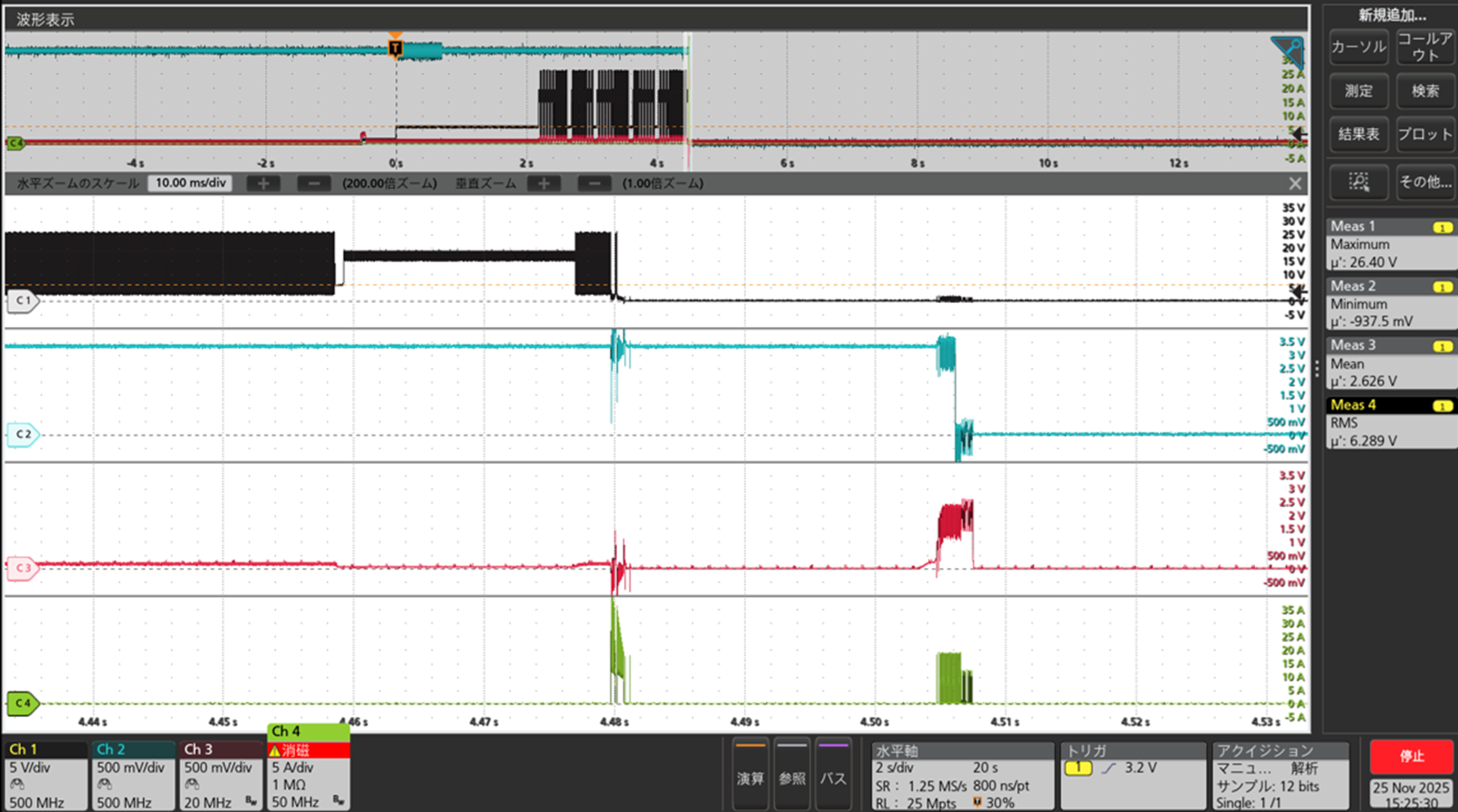
Task: Open the 測定 measurement button
Action: click(x=1359, y=90)
